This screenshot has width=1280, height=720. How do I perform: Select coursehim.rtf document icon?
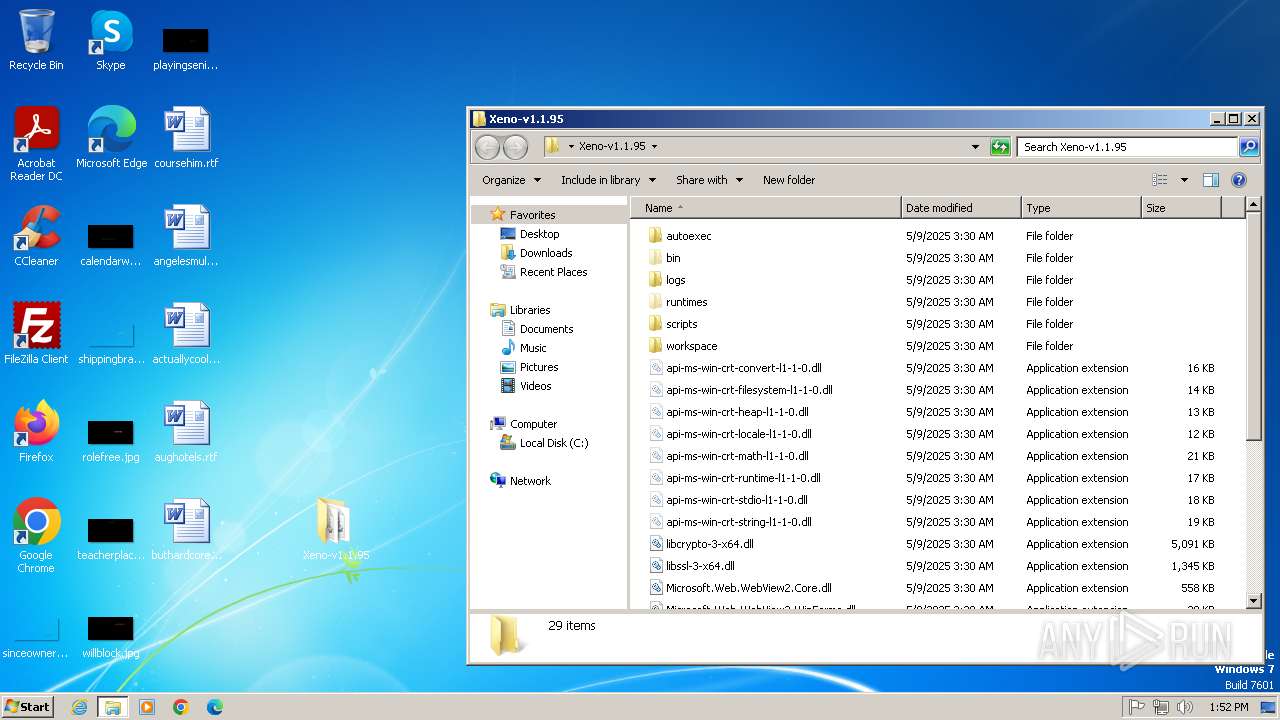click(186, 138)
